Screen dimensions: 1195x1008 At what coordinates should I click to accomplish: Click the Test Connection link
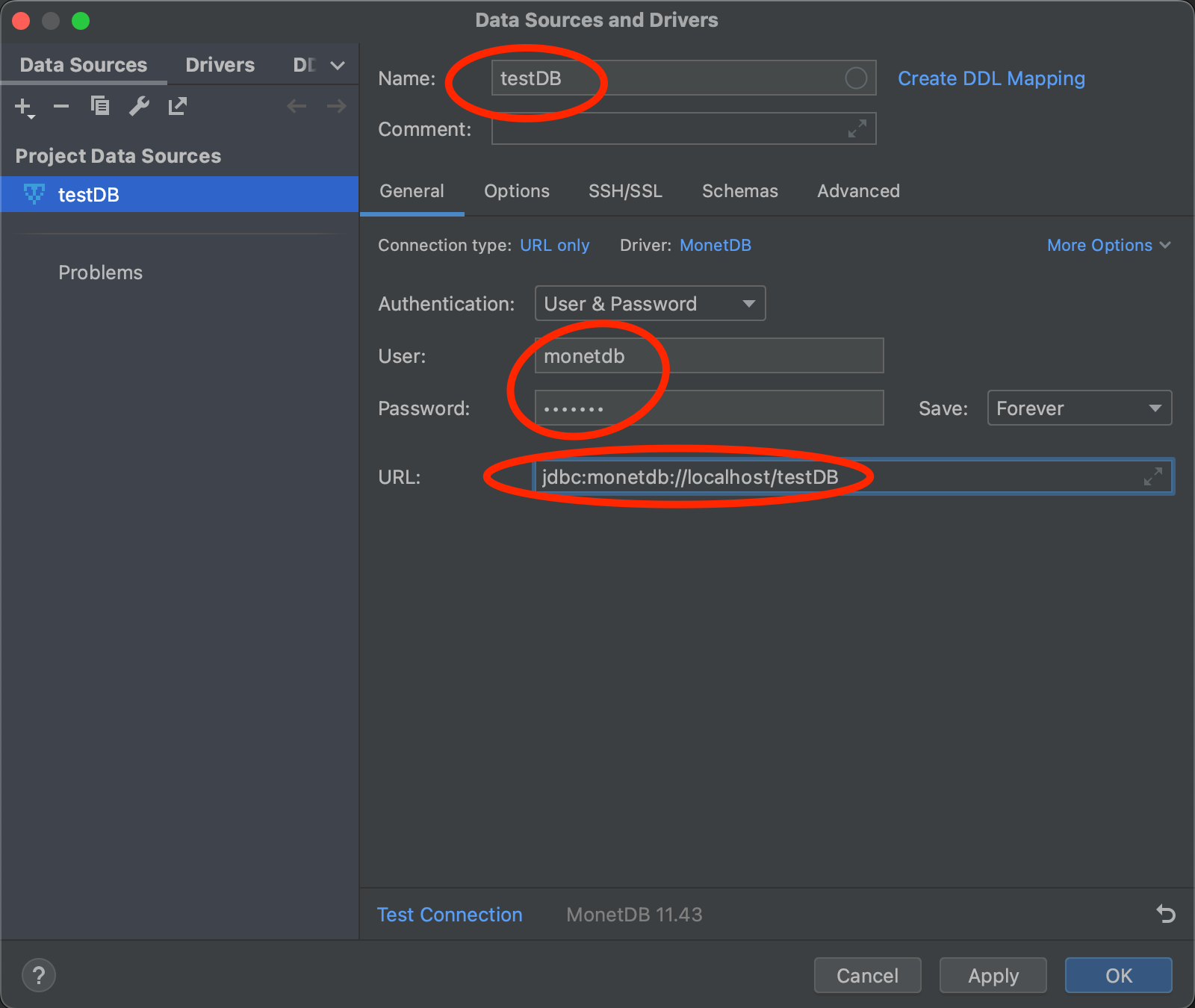coord(450,915)
